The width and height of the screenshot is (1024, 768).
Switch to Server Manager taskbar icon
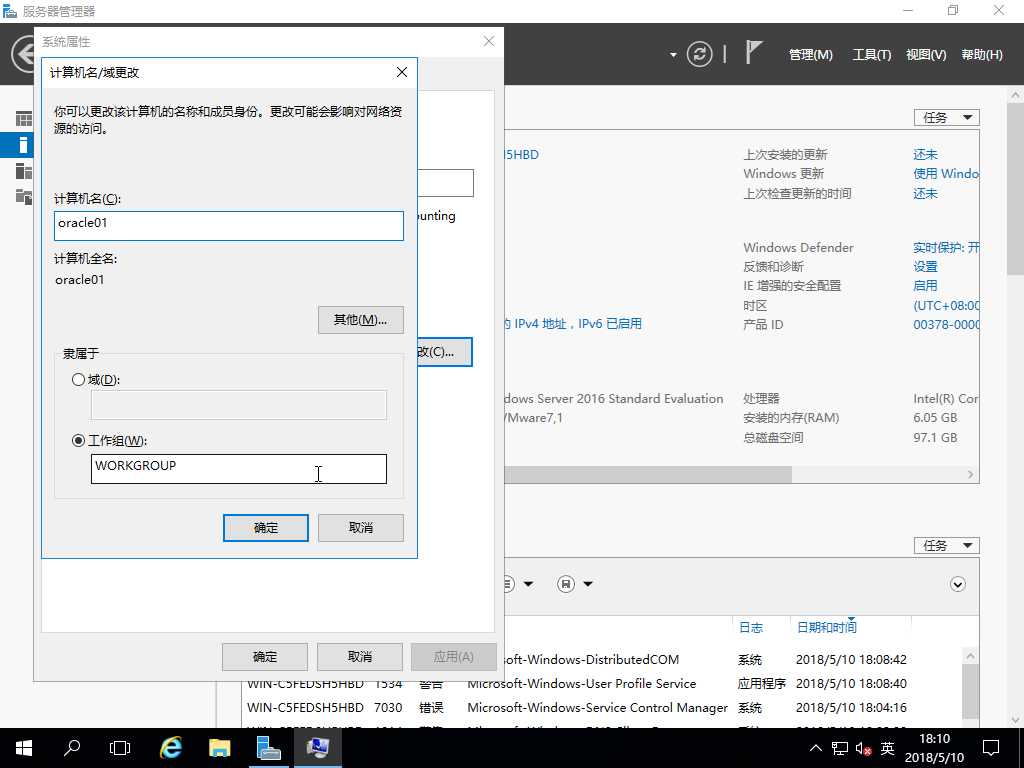tap(268, 748)
